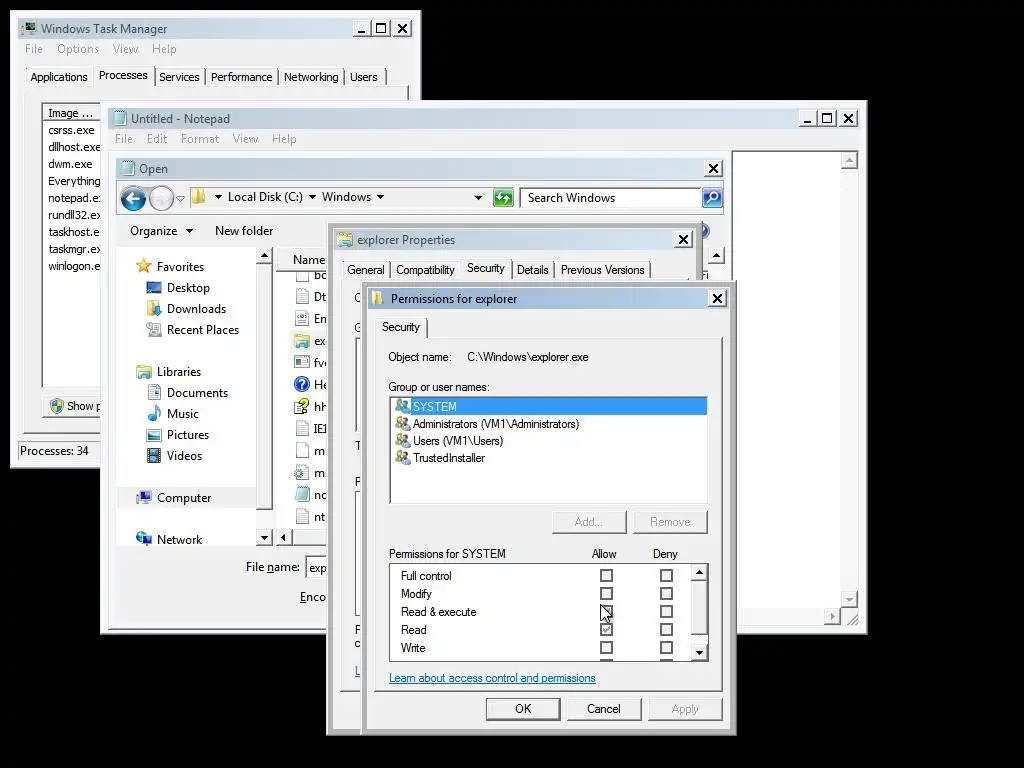Click New folder button

tap(244, 231)
